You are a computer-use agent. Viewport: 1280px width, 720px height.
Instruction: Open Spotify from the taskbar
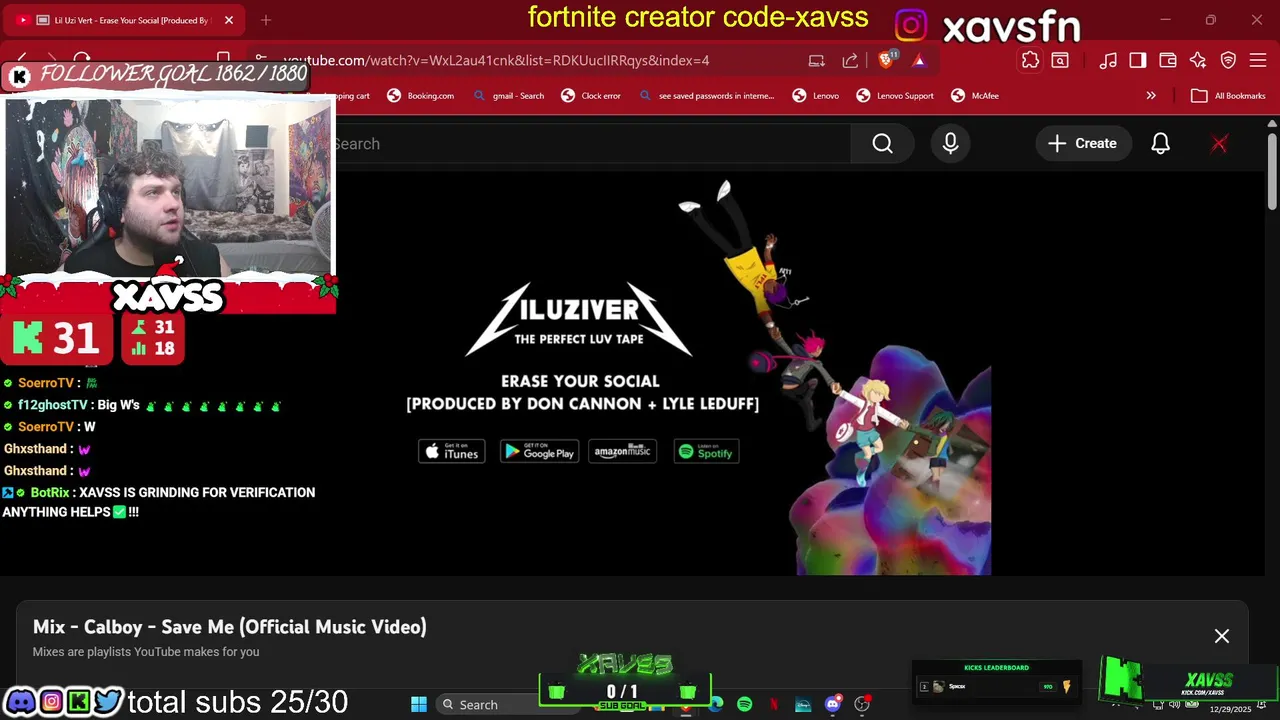click(x=745, y=705)
